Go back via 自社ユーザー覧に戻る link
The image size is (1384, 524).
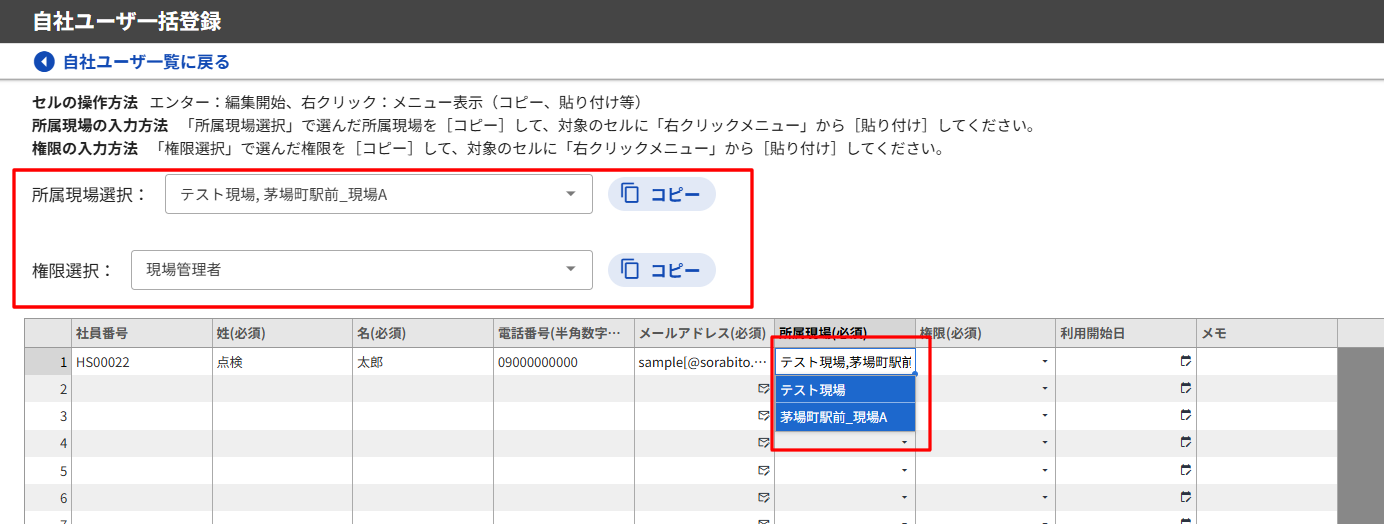pos(146,62)
